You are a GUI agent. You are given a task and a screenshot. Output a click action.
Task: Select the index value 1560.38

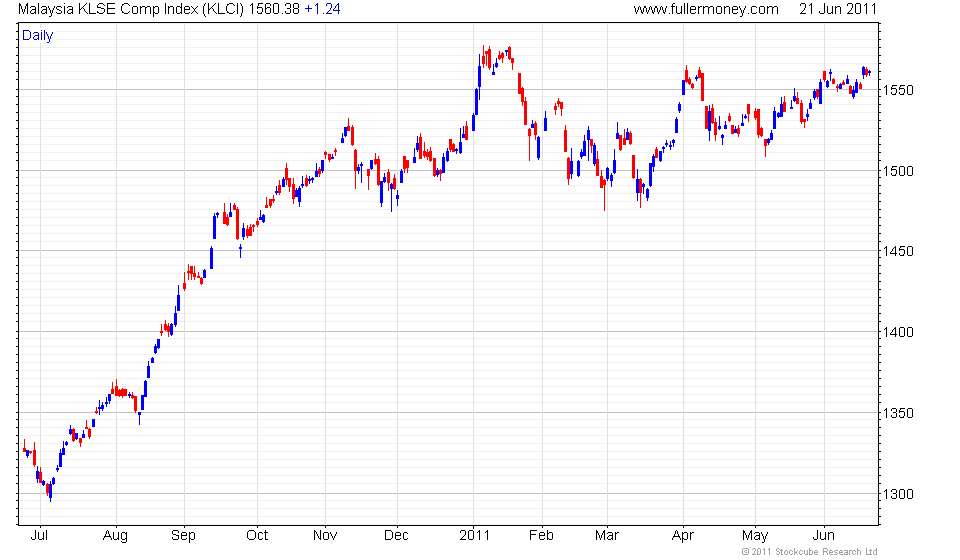point(274,9)
